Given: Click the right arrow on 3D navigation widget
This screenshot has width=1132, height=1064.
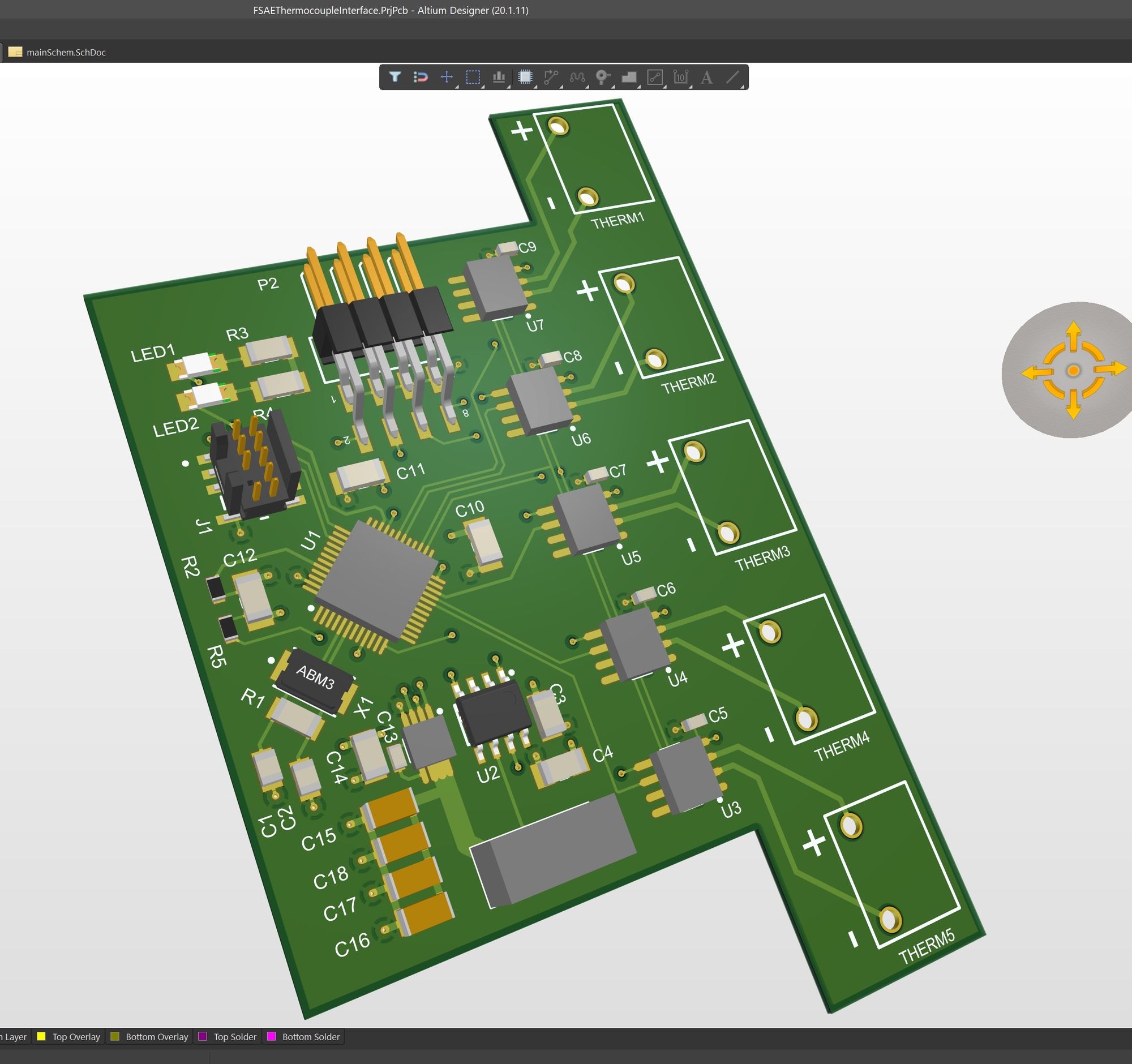Looking at the screenshot, I should (1111, 369).
